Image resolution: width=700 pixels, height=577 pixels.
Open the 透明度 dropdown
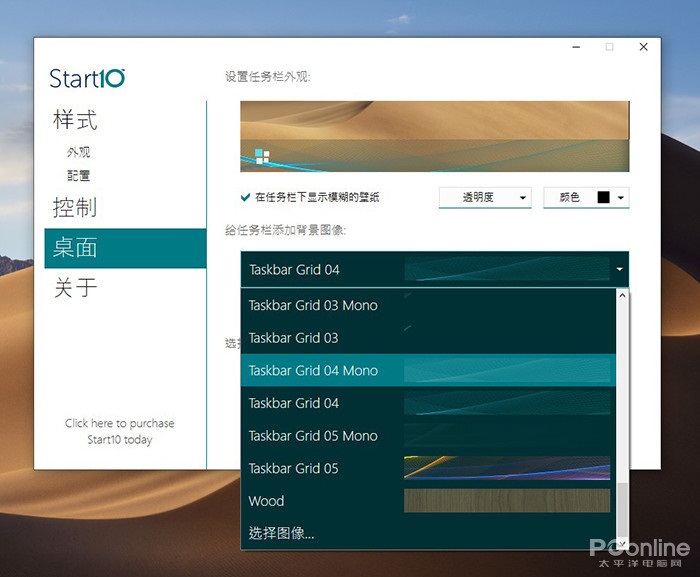click(x=485, y=198)
